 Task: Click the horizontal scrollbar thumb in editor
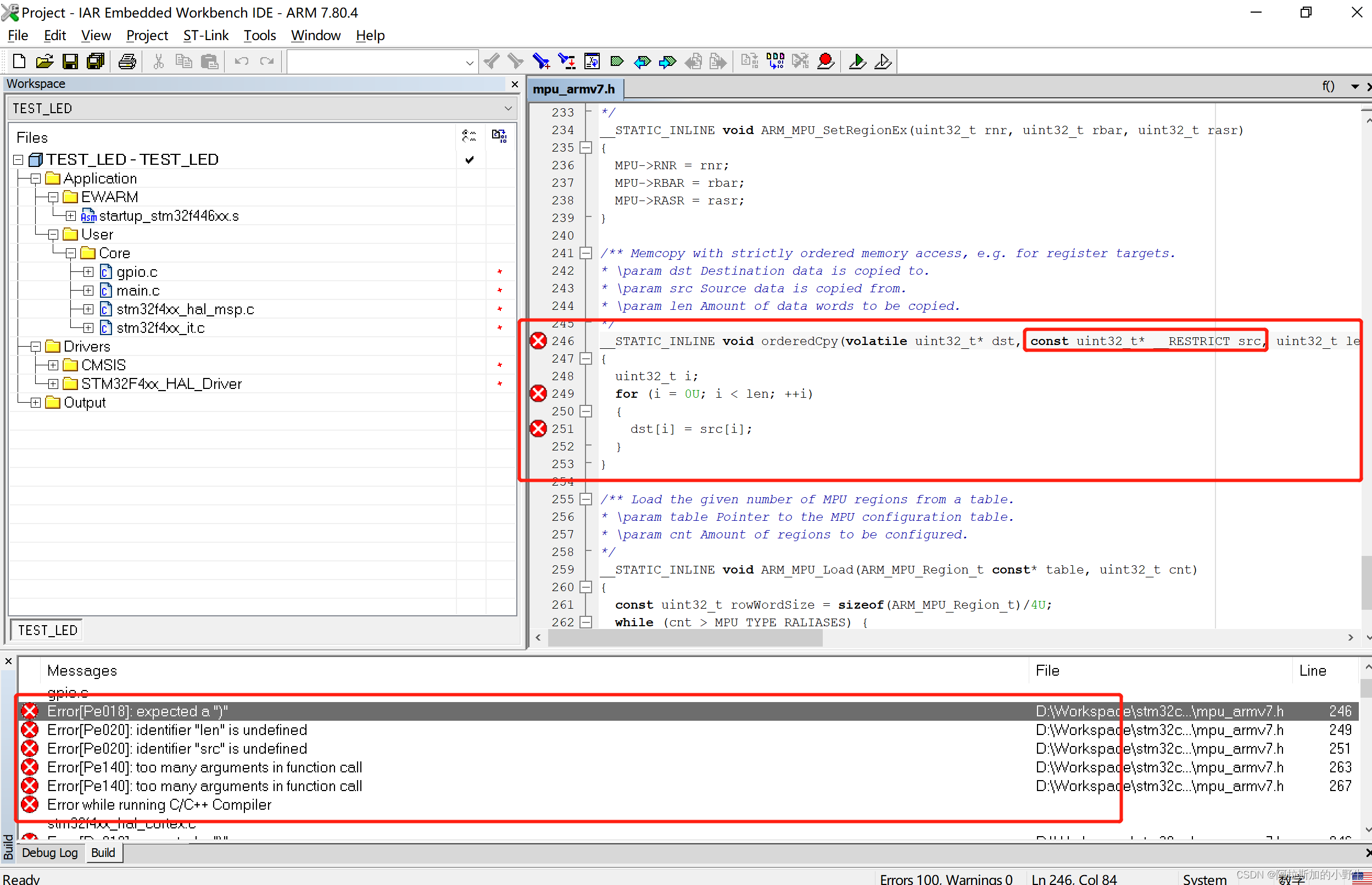[685, 638]
